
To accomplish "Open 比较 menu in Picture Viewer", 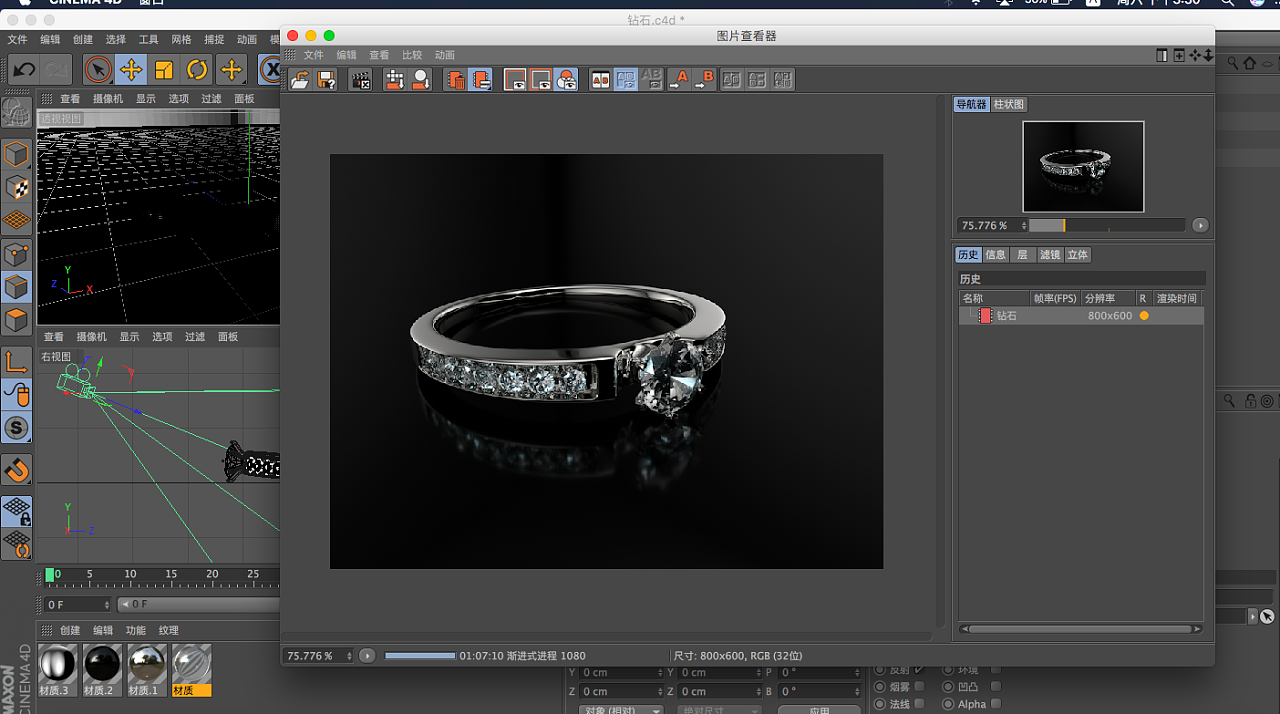I will coord(412,55).
